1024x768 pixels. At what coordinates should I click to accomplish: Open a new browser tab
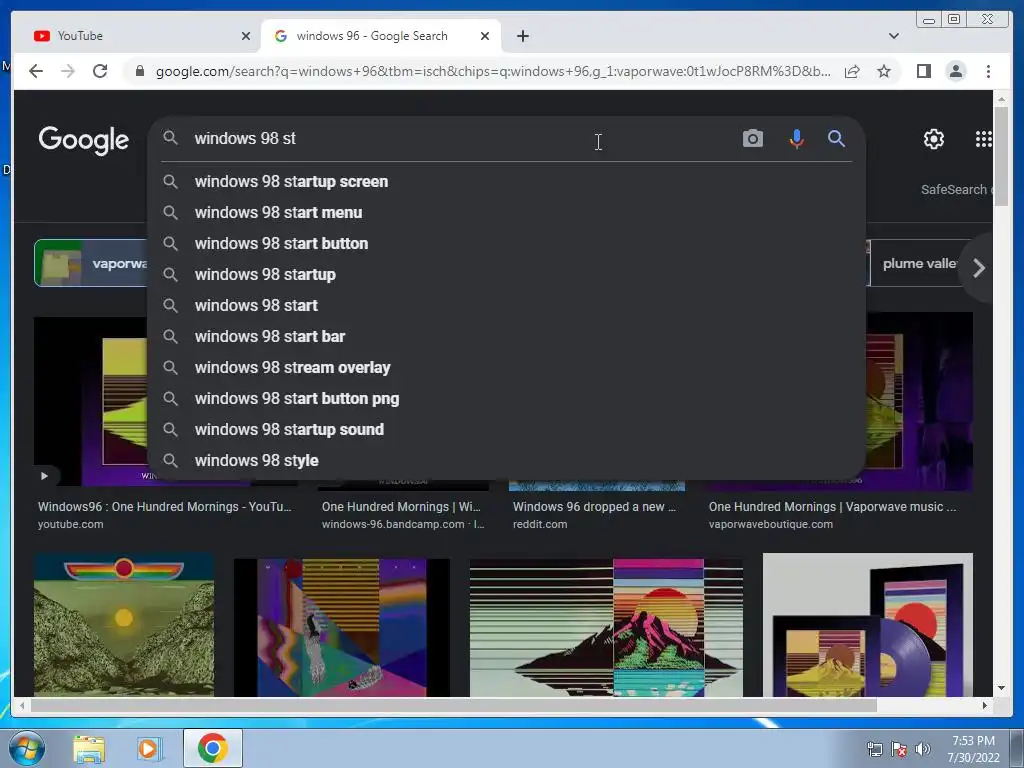[x=522, y=36]
